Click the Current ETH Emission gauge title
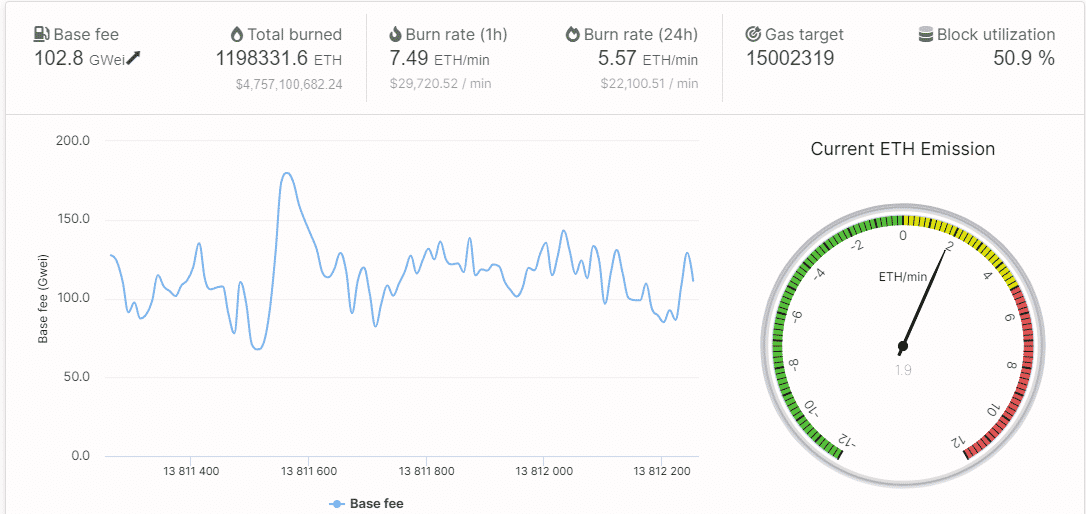Screen dimensions: 1086x514 pyautogui.click(x=902, y=149)
